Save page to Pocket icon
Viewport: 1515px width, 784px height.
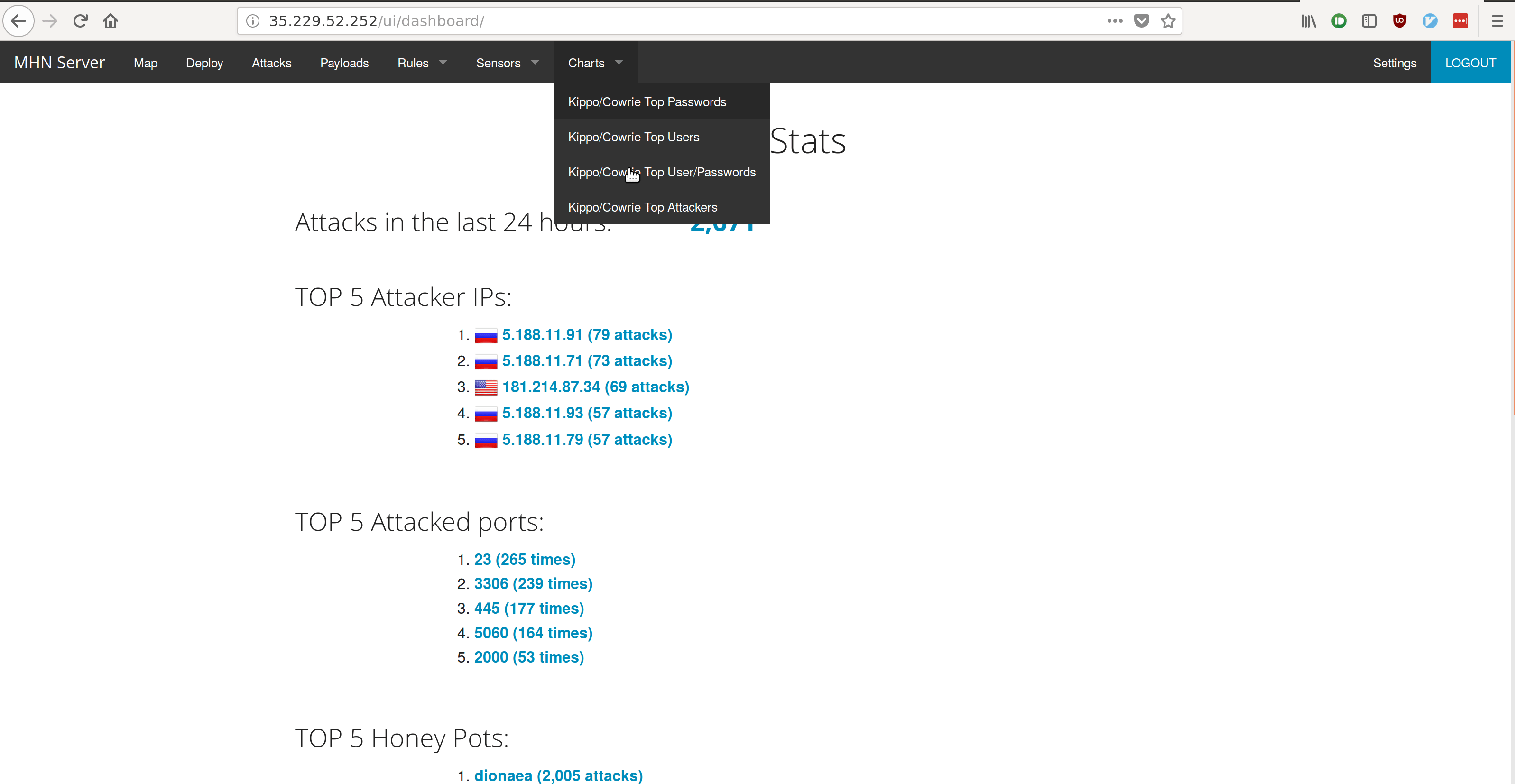(1141, 21)
